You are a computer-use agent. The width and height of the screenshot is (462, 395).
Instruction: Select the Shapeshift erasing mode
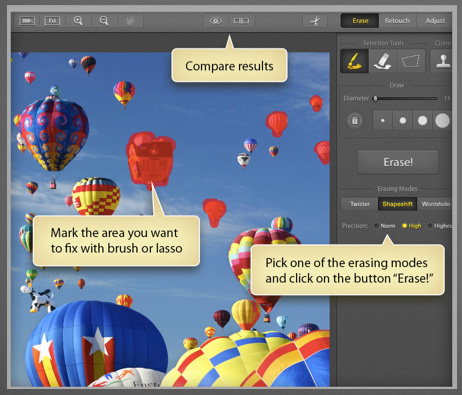397,204
